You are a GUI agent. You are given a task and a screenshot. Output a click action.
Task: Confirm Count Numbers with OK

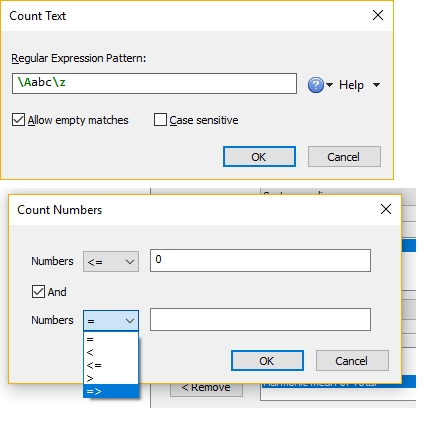[x=267, y=361]
